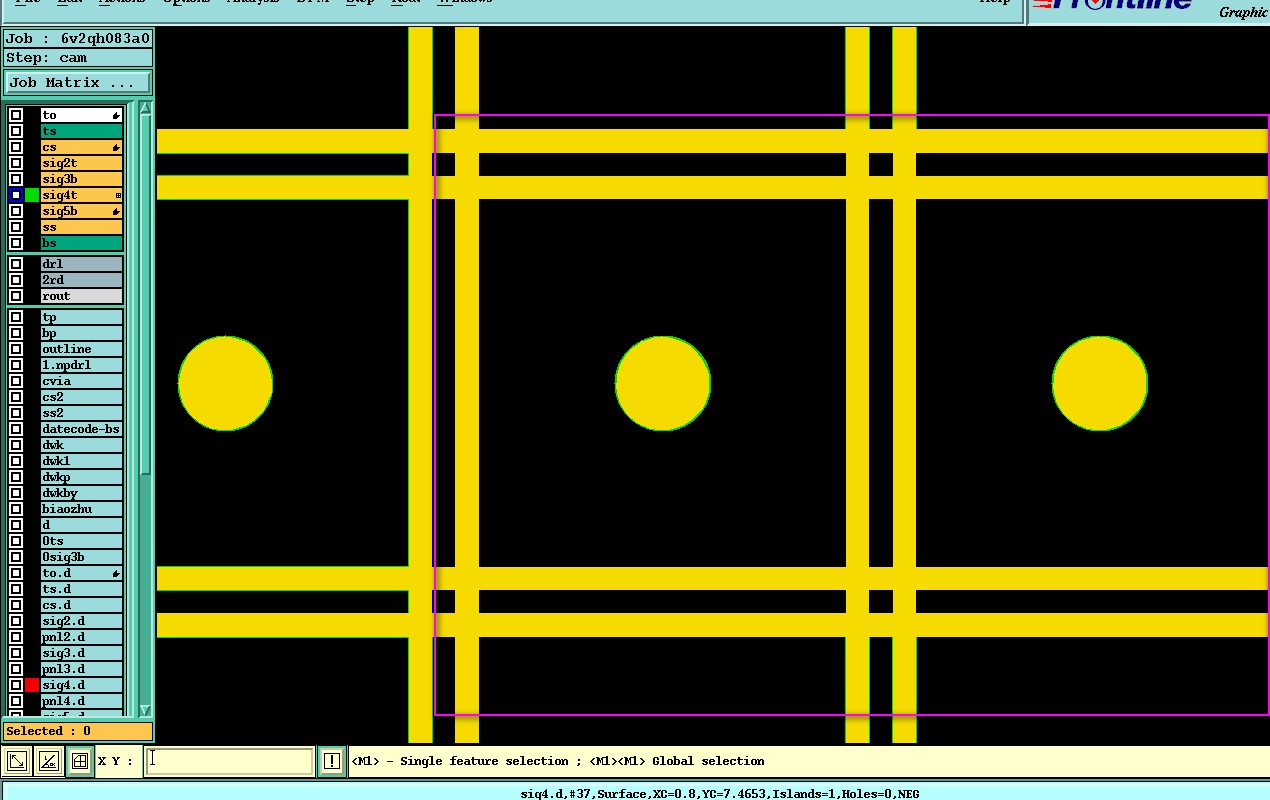Click the exclamation mark button
The height and width of the screenshot is (800, 1270).
(x=332, y=761)
